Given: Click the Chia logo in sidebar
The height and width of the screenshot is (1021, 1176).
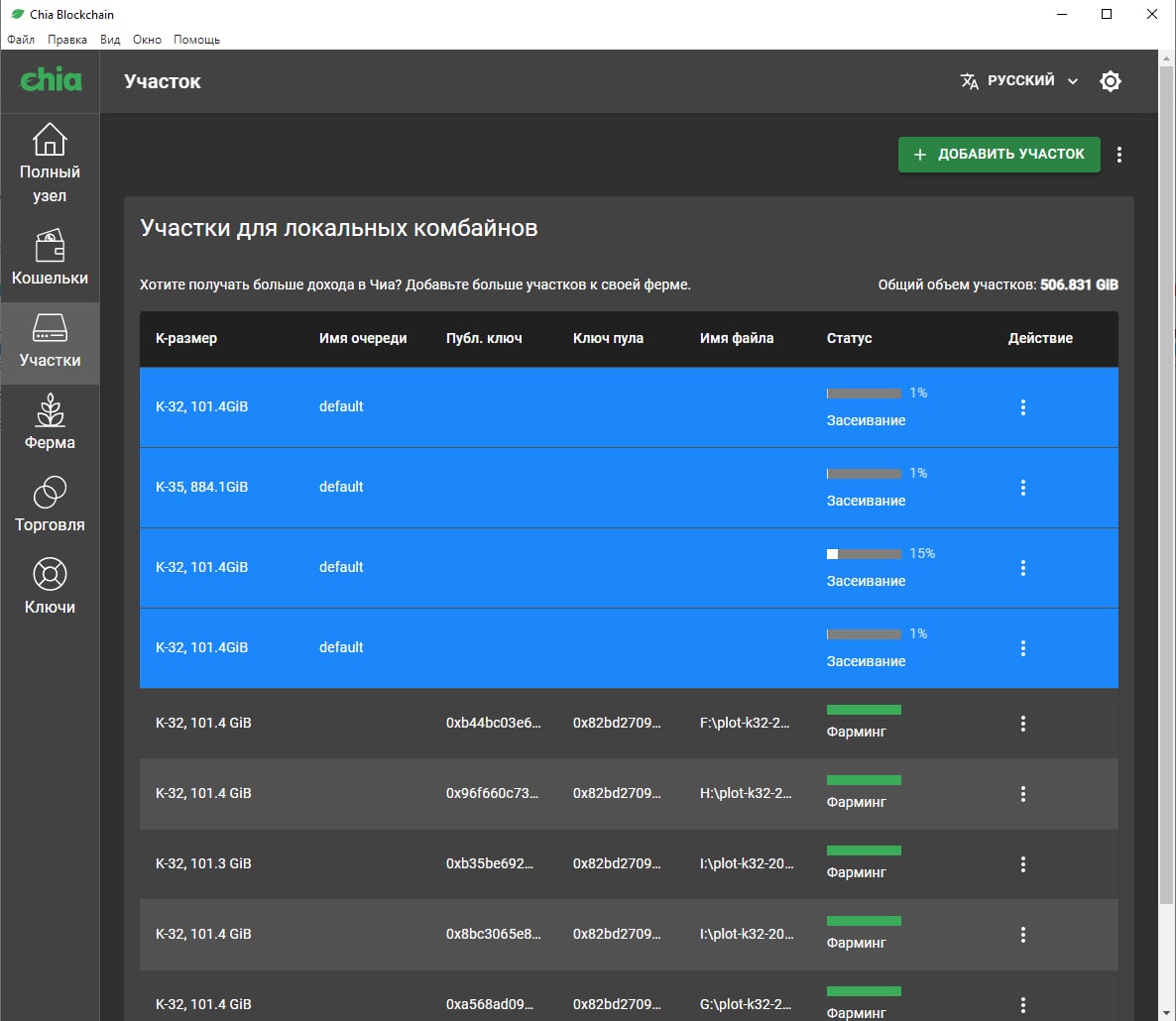Looking at the screenshot, I should pyautogui.click(x=51, y=79).
